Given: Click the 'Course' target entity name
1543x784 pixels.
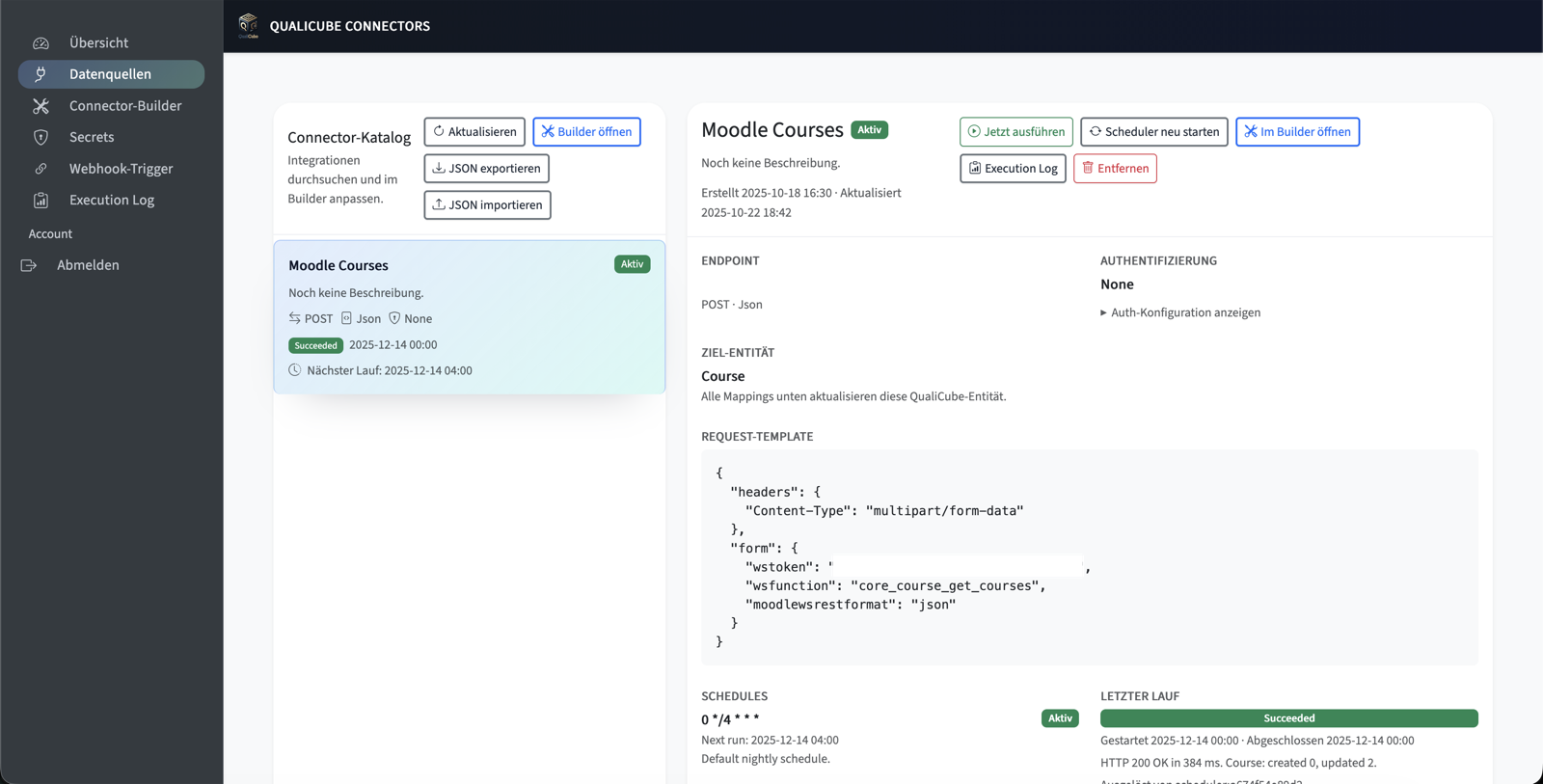Looking at the screenshot, I should (723, 376).
